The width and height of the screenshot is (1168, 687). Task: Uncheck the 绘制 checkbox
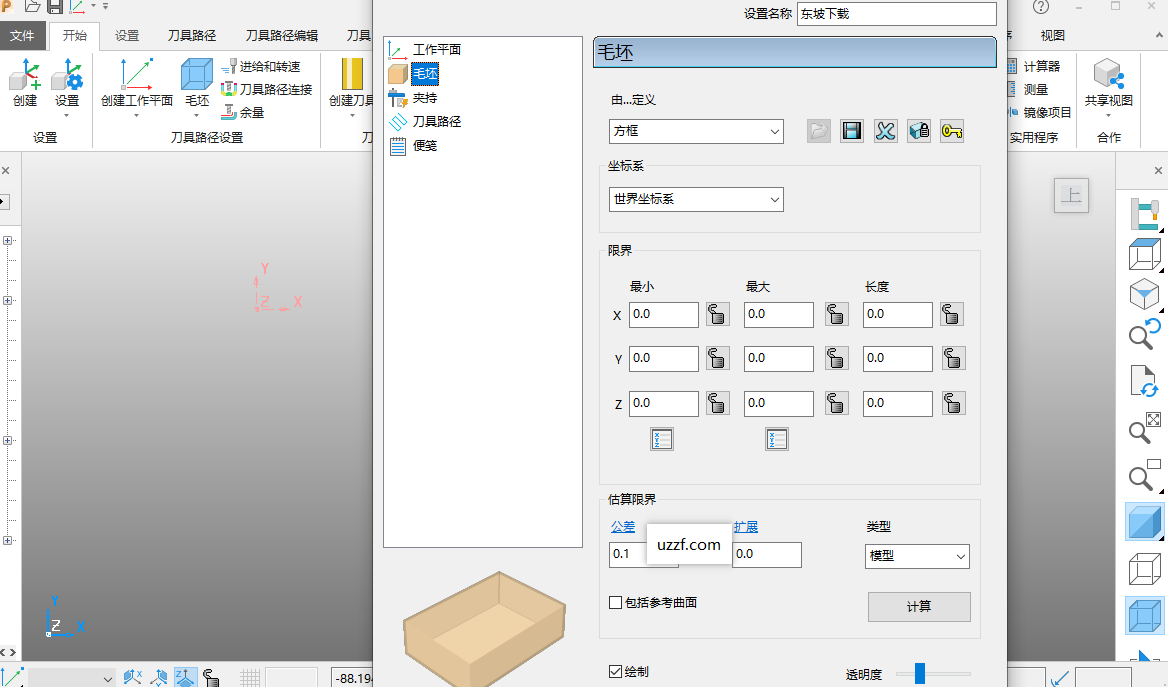(616, 671)
